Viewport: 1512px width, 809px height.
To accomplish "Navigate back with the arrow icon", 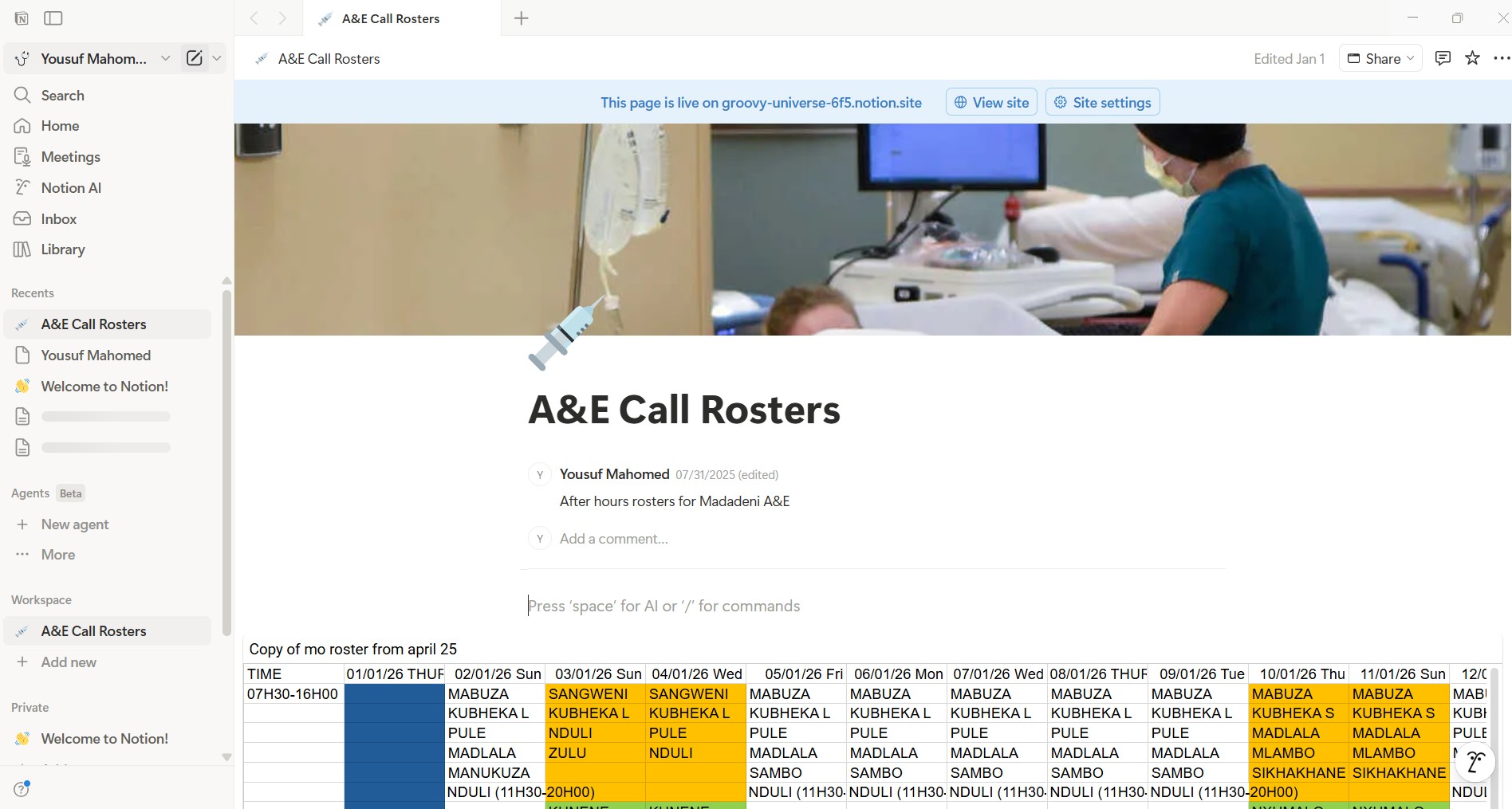I will (253, 18).
